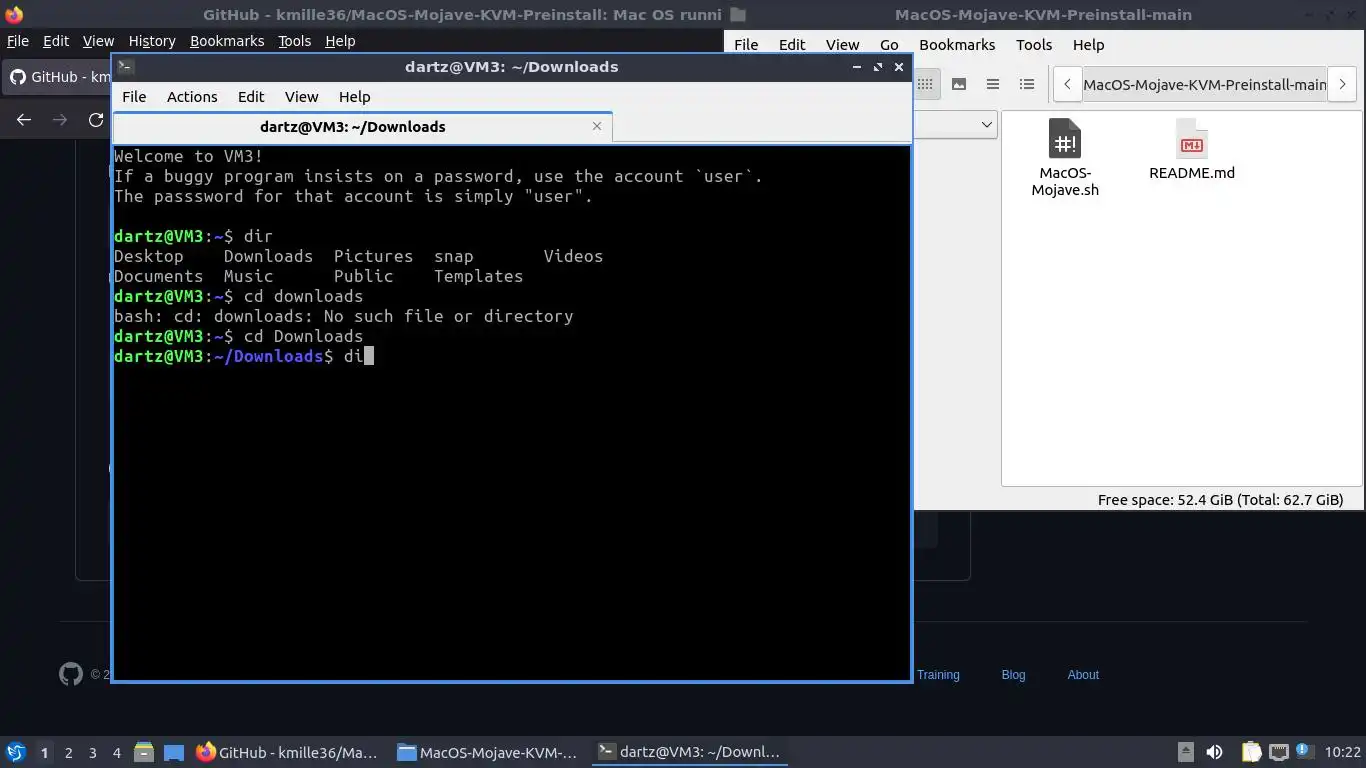Click the path bar right scroll arrow
Viewport: 1366px width, 768px height.
[1343, 84]
